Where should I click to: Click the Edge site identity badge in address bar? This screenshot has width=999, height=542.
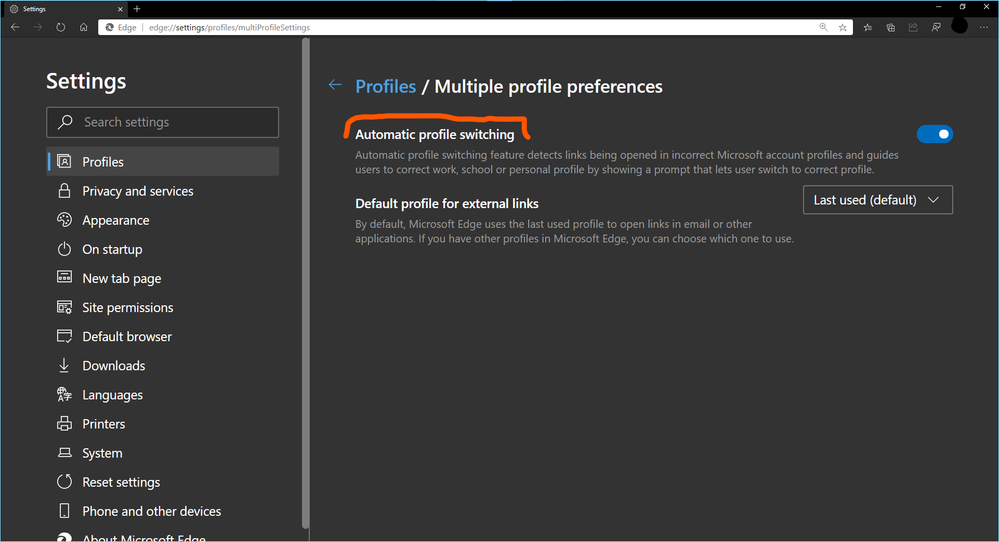pyautogui.click(x=121, y=27)
